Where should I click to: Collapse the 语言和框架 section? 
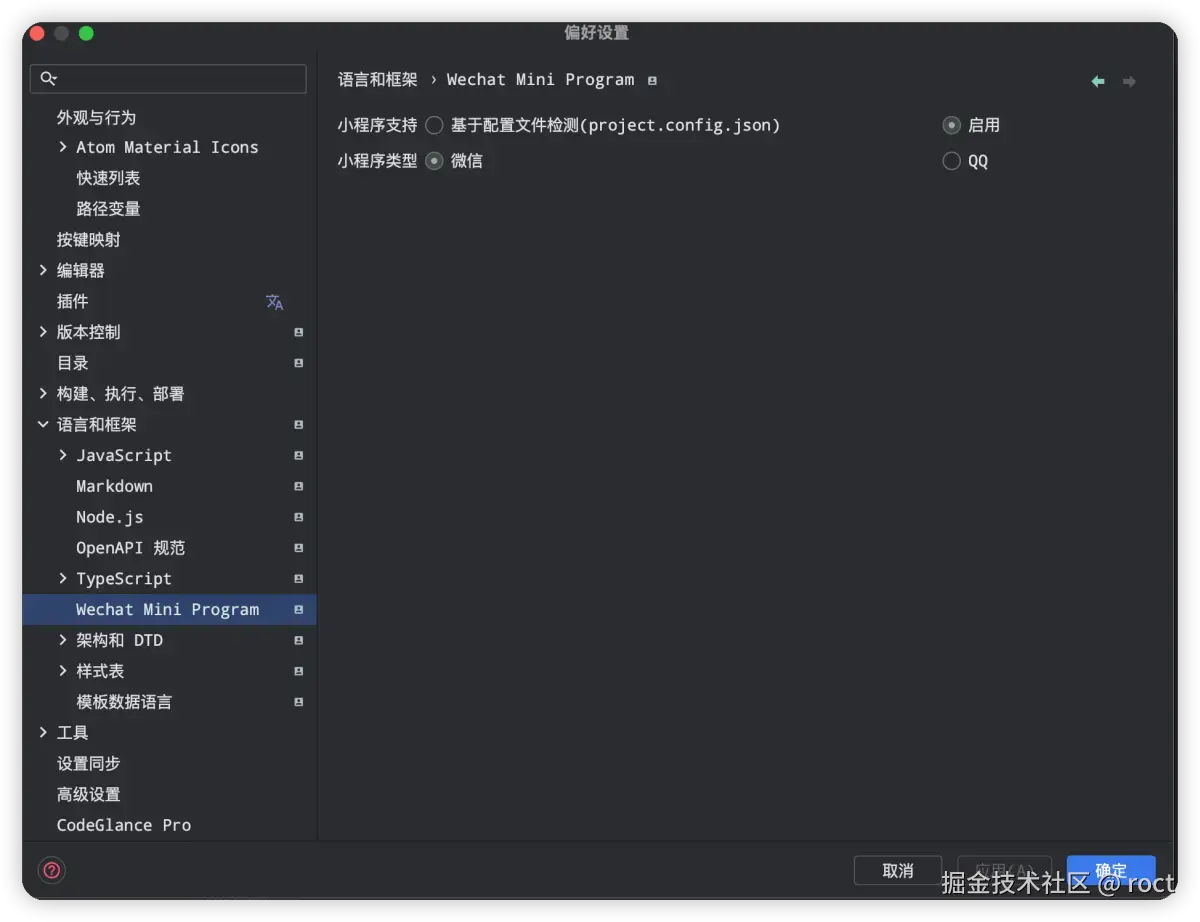(x=43, y=425)
